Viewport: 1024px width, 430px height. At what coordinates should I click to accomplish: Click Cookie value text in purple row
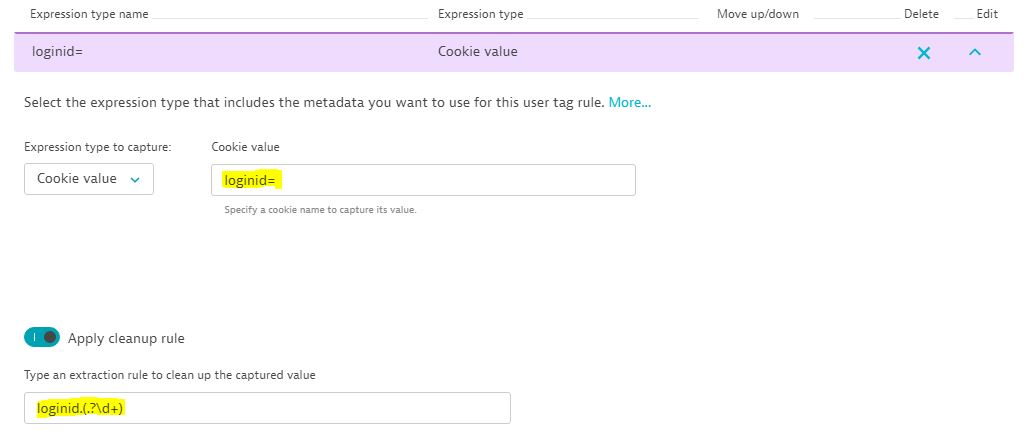click(x=477, y=51)
